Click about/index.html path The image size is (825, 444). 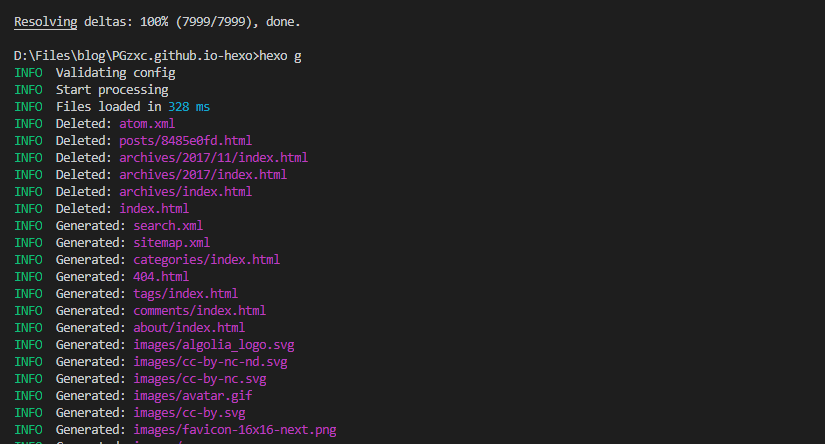[x=189, y=328]
